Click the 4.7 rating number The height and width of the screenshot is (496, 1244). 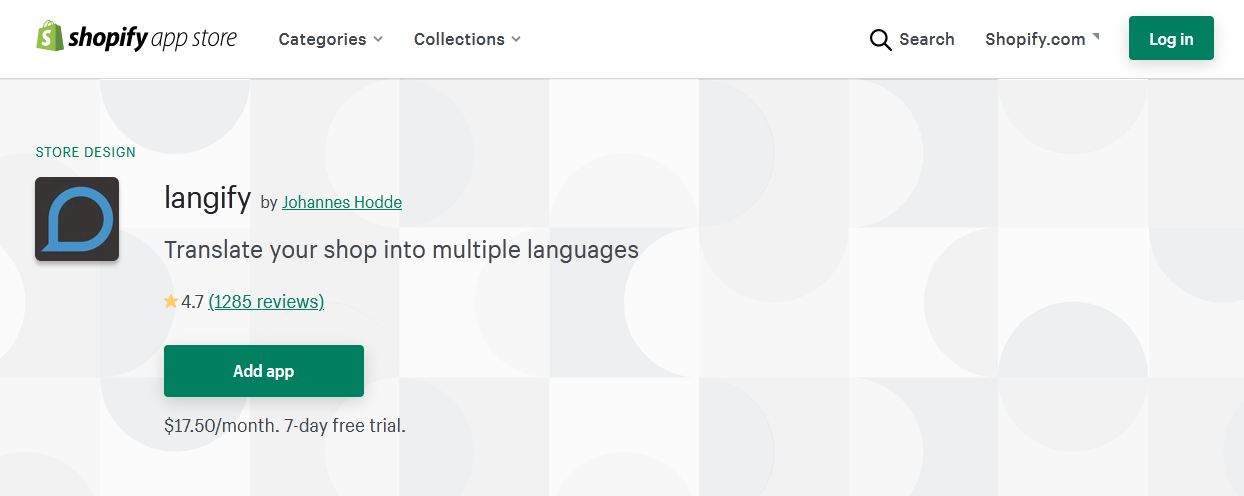[x=192, y=301]
